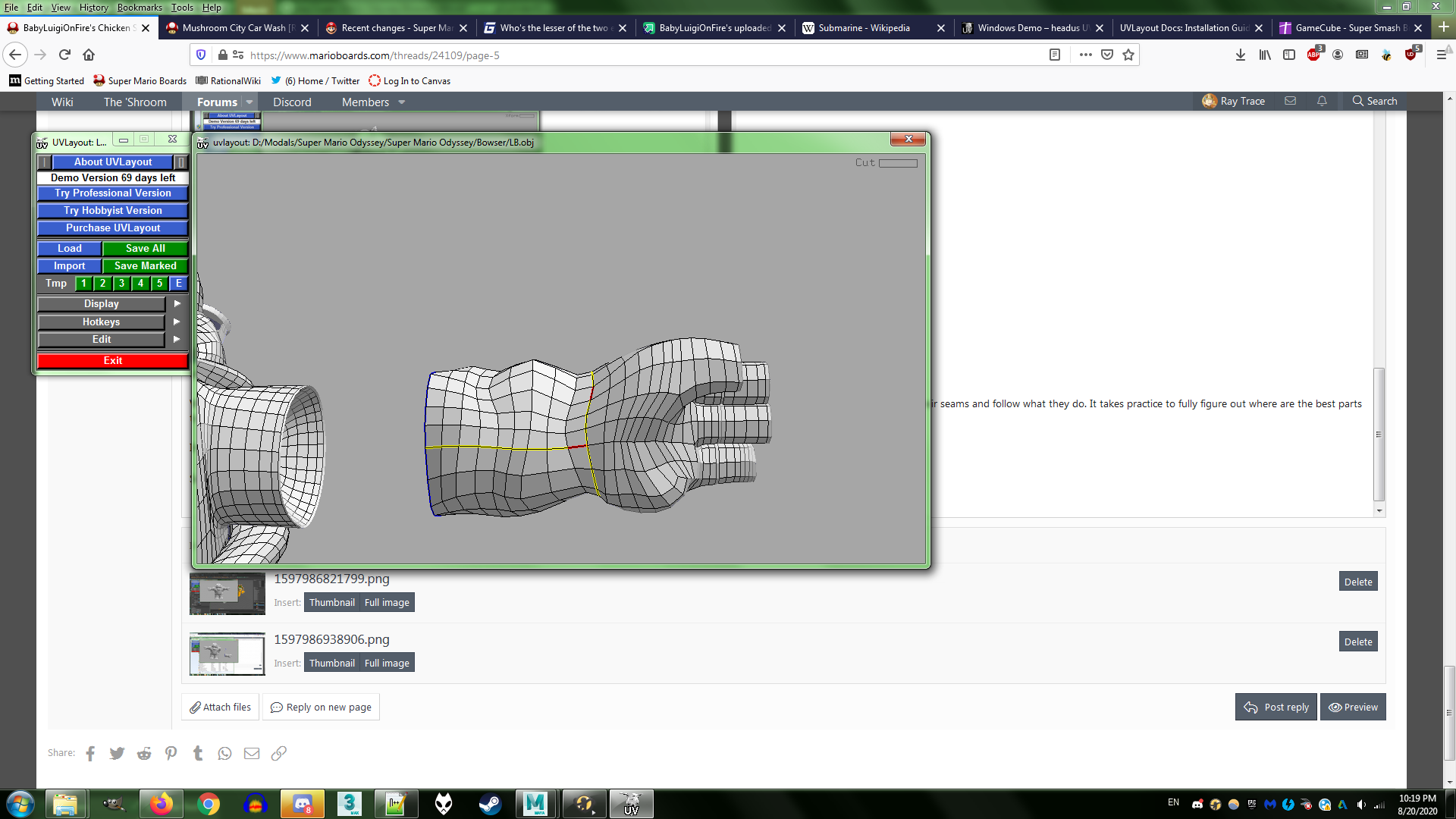Image resolution: width=1456 pixels, height=819 pixels.
Task: Go back to the previous page
Action: 15,55
